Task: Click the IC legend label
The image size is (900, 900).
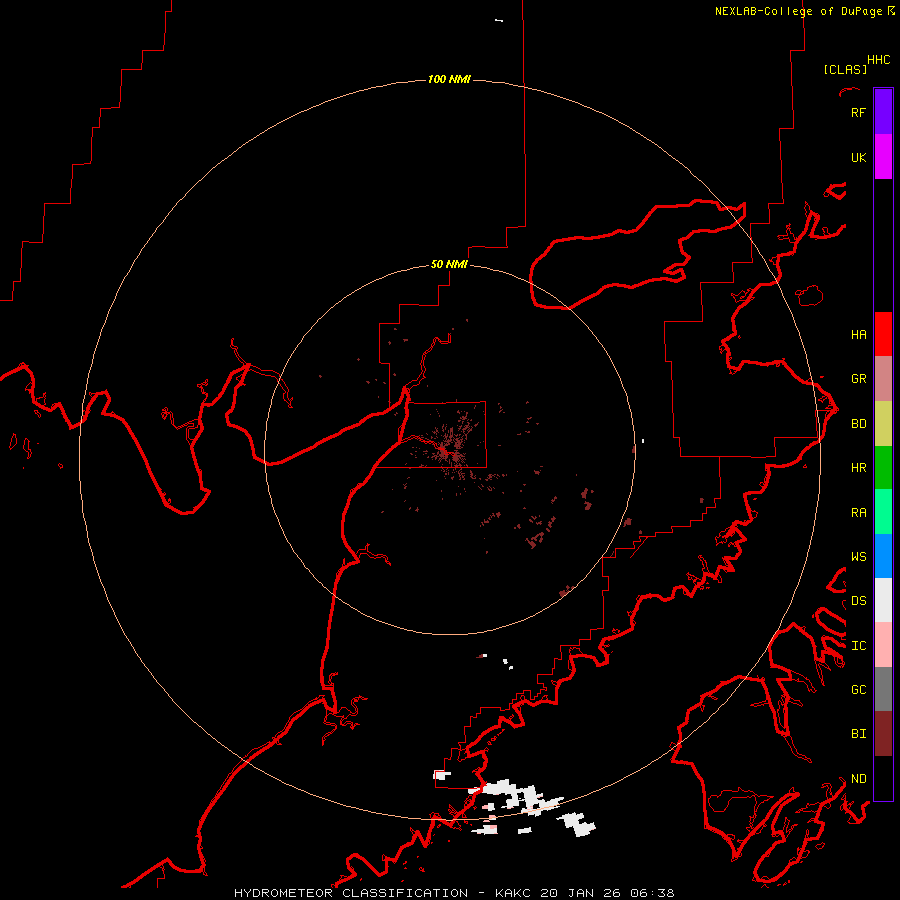Action: [858, 646]
